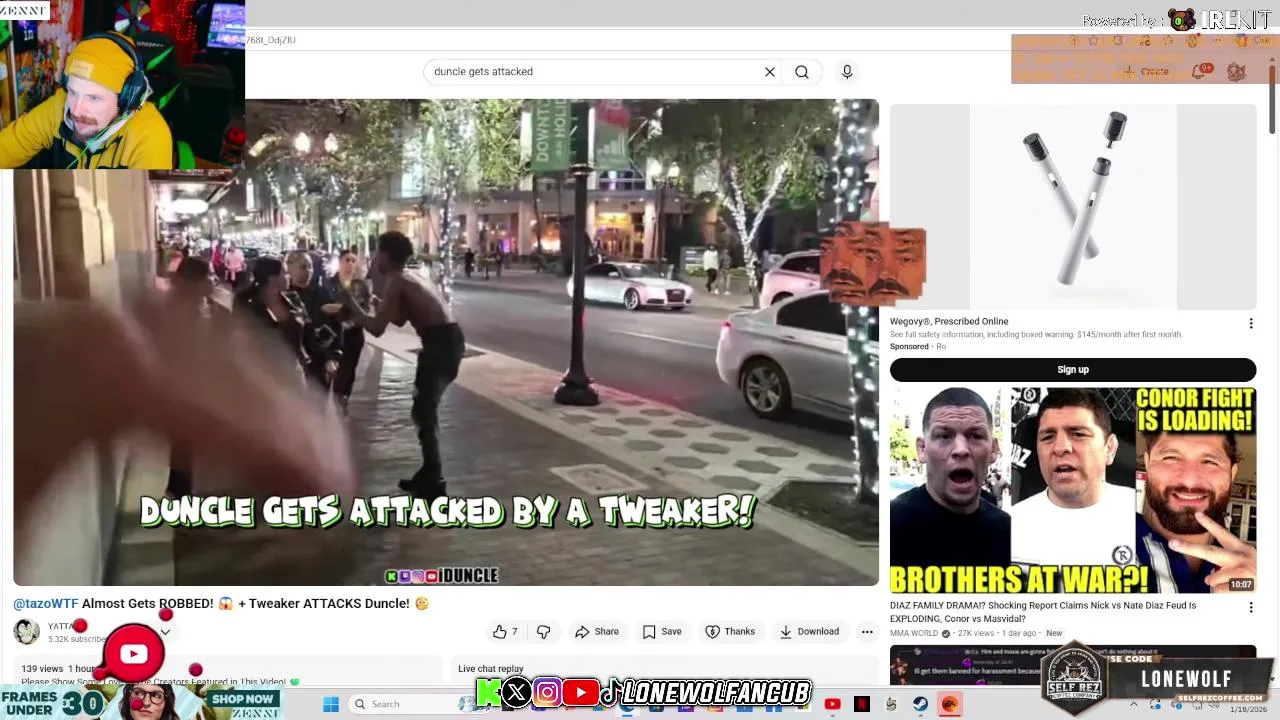Open the Windows Start menu
The image size is (1280, 720).
[x=331, y=704]
